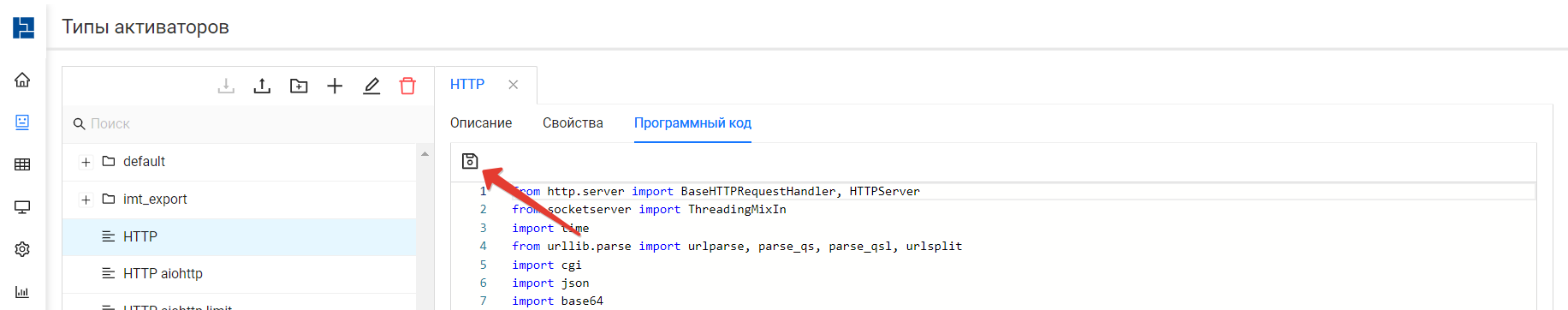This screenshot has height=310, width=1568.
Task: Switch to the Свойства tab
Action: [573, 123]
